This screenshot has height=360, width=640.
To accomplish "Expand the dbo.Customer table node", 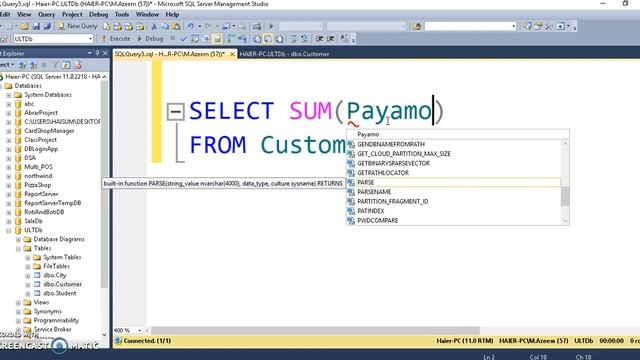I will point(27,284).
